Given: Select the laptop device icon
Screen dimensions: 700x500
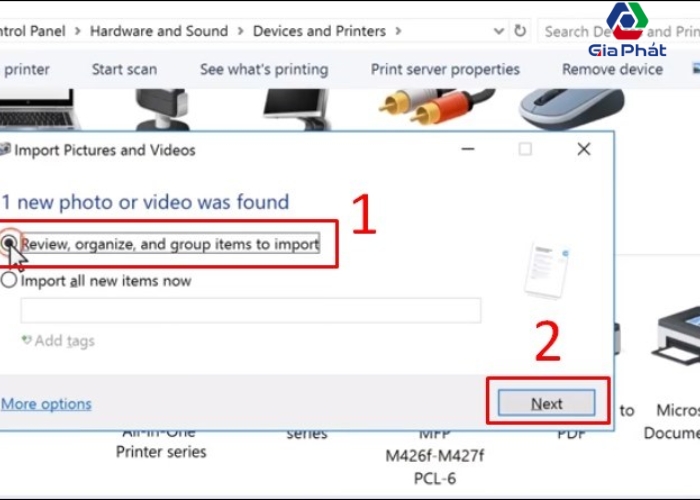Looking at the screenshot, I should 38,109.
